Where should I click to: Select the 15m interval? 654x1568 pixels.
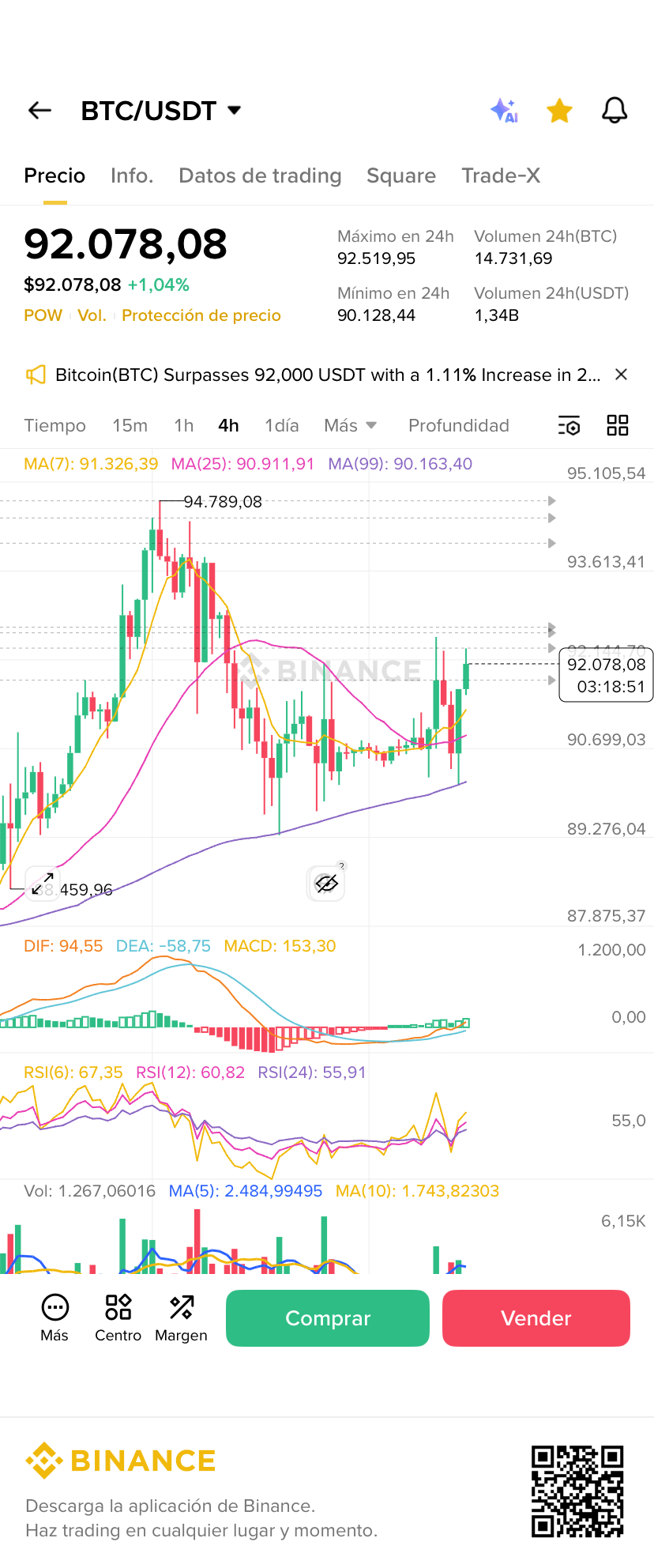130,425
